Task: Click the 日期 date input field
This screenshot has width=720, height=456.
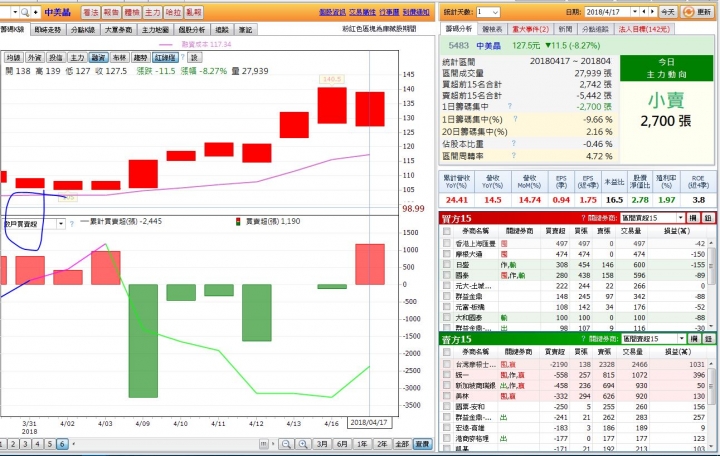Action: pos(607,12)
